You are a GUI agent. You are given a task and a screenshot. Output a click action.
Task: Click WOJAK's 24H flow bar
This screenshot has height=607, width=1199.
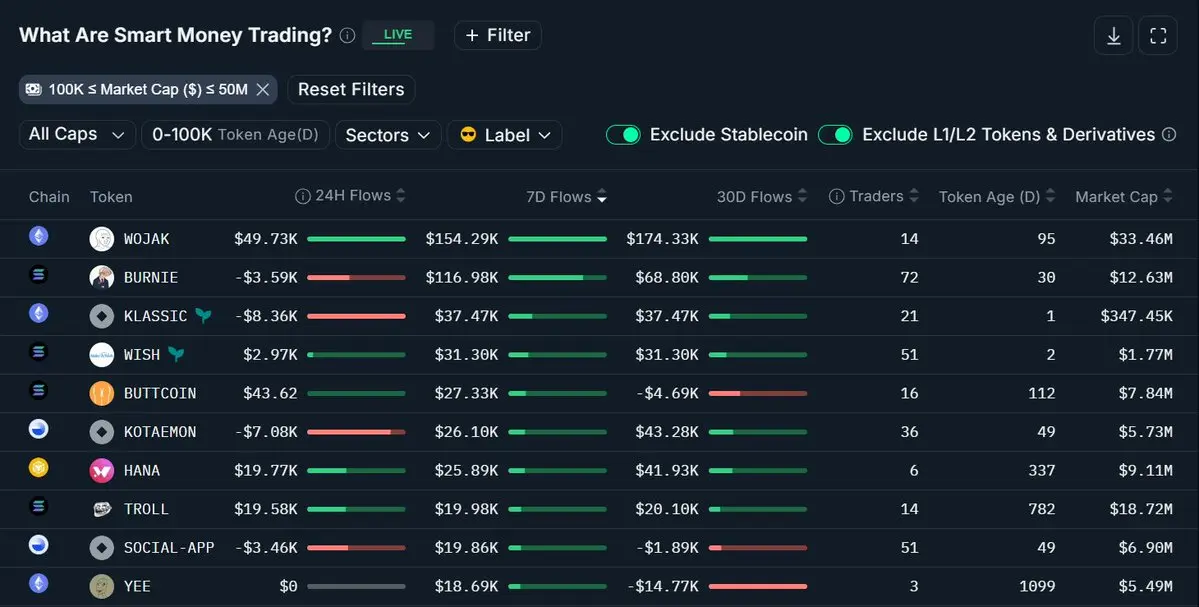click(356, 239)
